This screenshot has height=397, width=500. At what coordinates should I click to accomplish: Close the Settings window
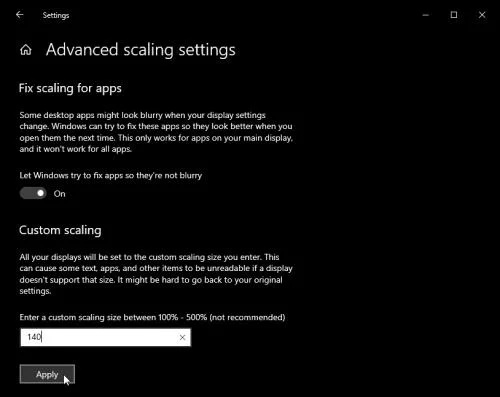click(482, 15)
